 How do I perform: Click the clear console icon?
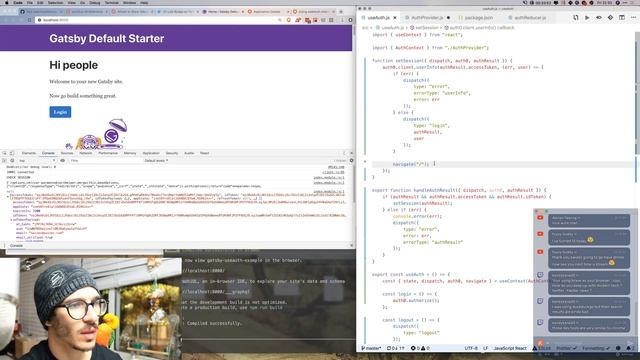(x=12, y=160)
